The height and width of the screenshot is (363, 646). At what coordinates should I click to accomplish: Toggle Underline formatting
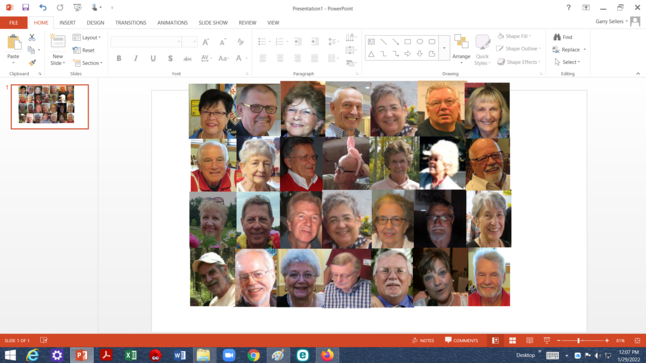[153, 59]
